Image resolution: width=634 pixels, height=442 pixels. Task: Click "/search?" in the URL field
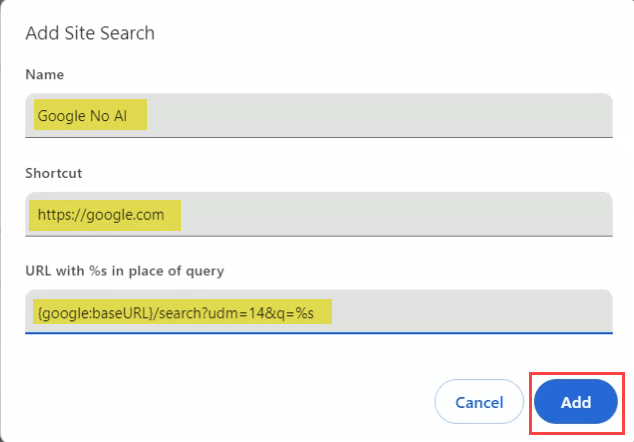coord(181,313)
